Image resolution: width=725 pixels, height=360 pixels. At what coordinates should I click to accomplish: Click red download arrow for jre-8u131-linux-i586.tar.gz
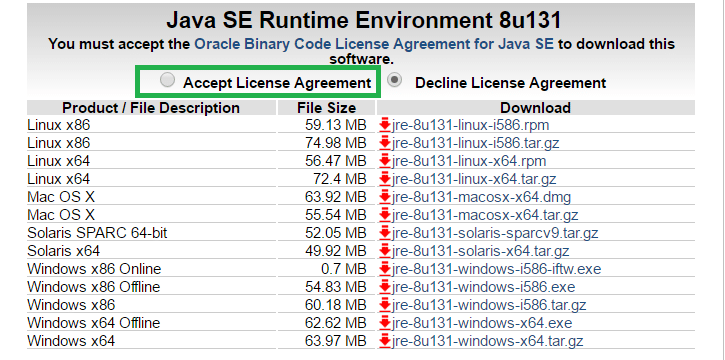coord(385,143)
